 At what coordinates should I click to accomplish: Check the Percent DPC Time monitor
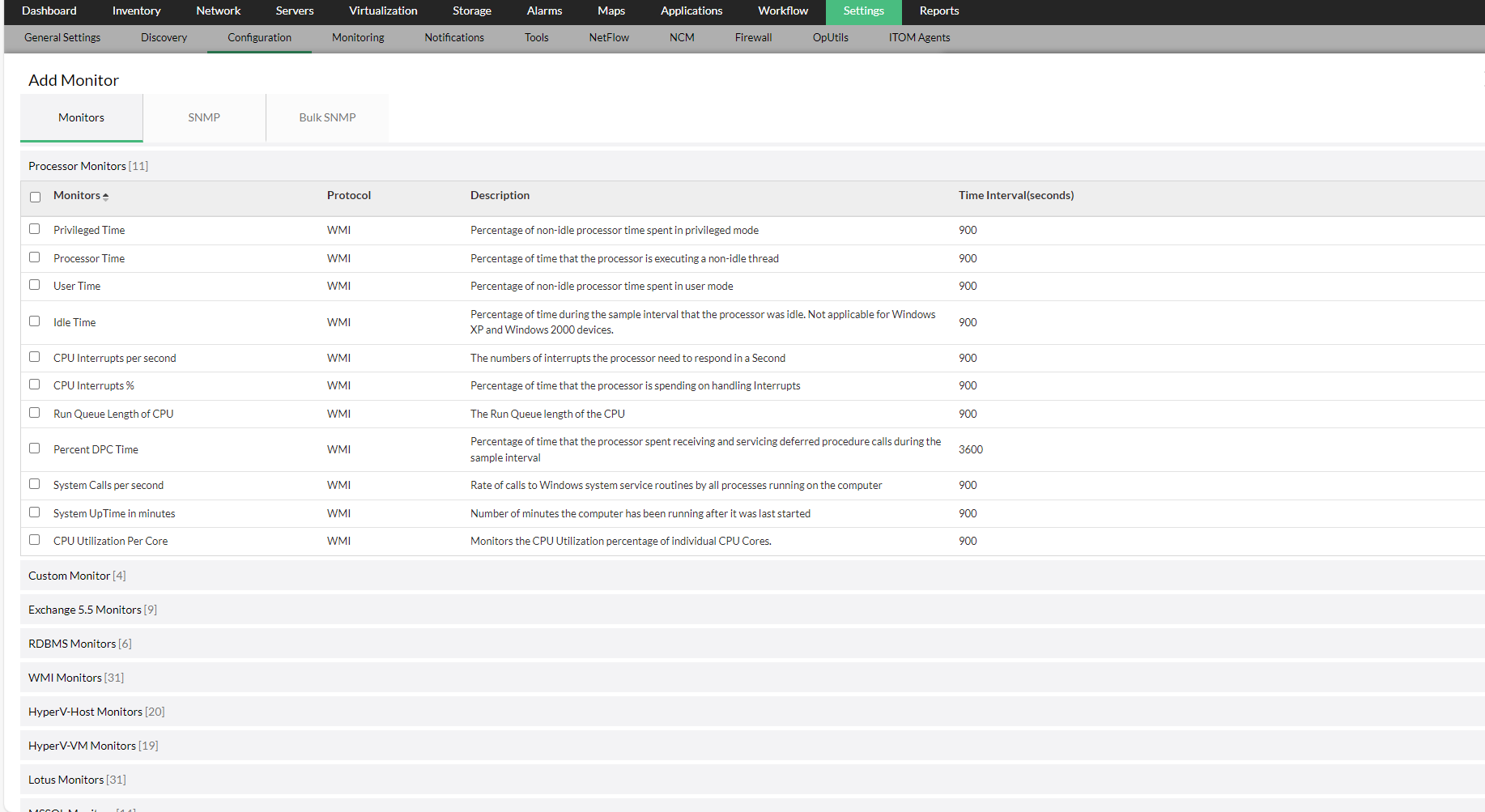[34, 447]
